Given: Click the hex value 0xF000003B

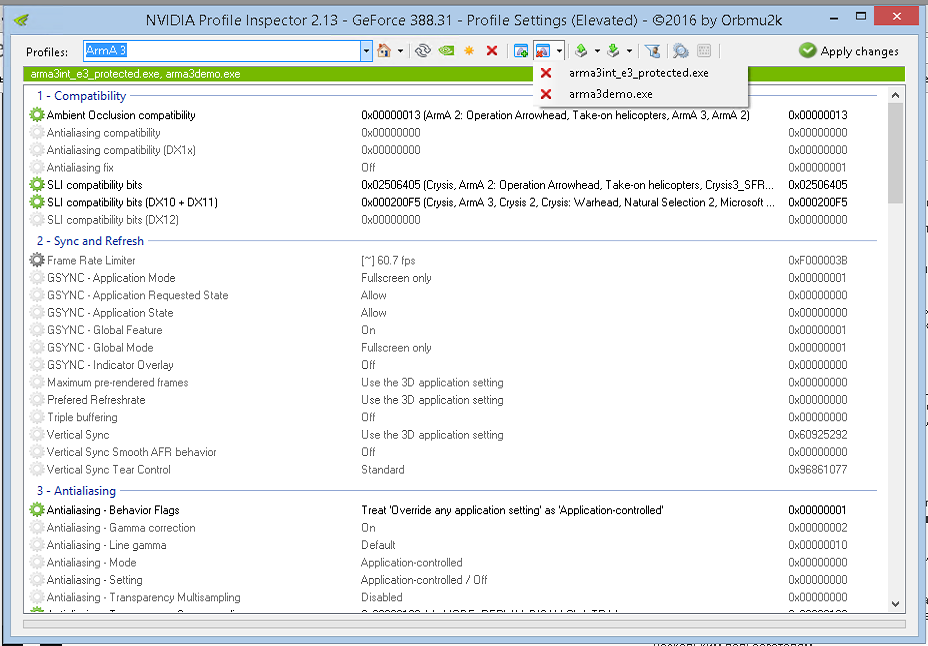Looking at the screenshot, I should tap(817, 260).
